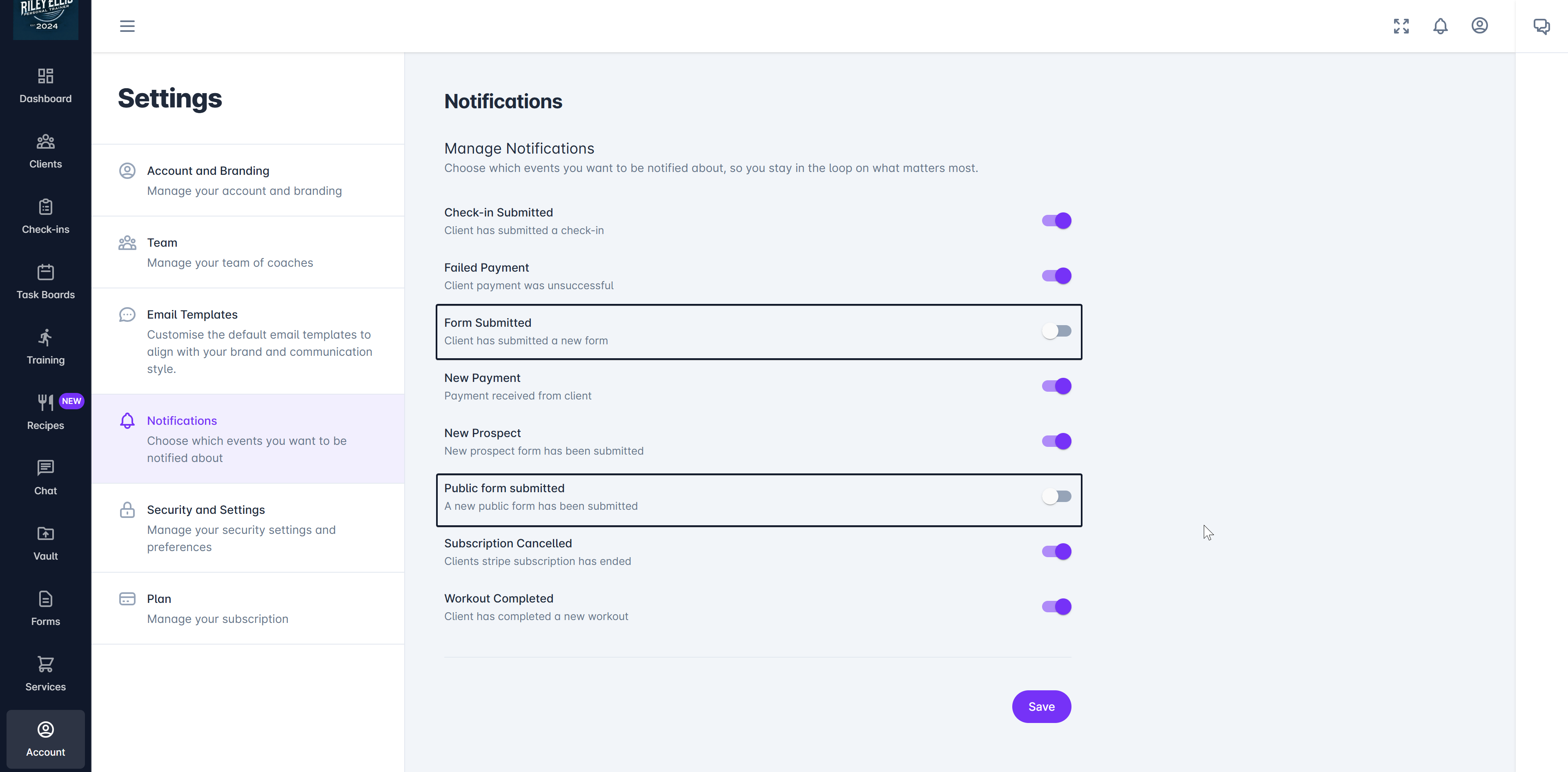Image resolution: width=1568 pixels, height=772 pixels.
Task: Enter fullscreen mode using the expand icon
Action: point(1401,26)
